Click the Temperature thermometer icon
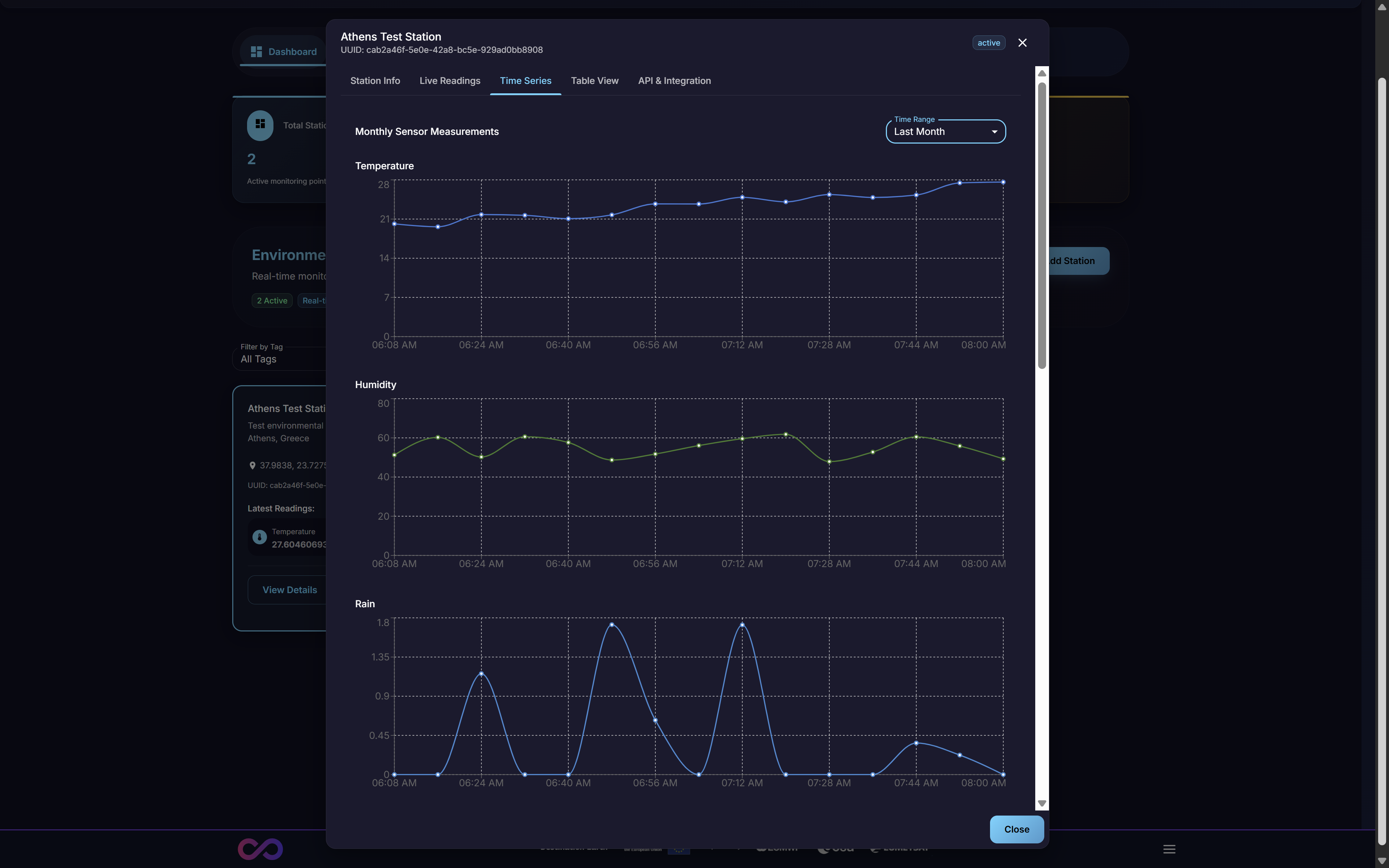 [259, 537]
